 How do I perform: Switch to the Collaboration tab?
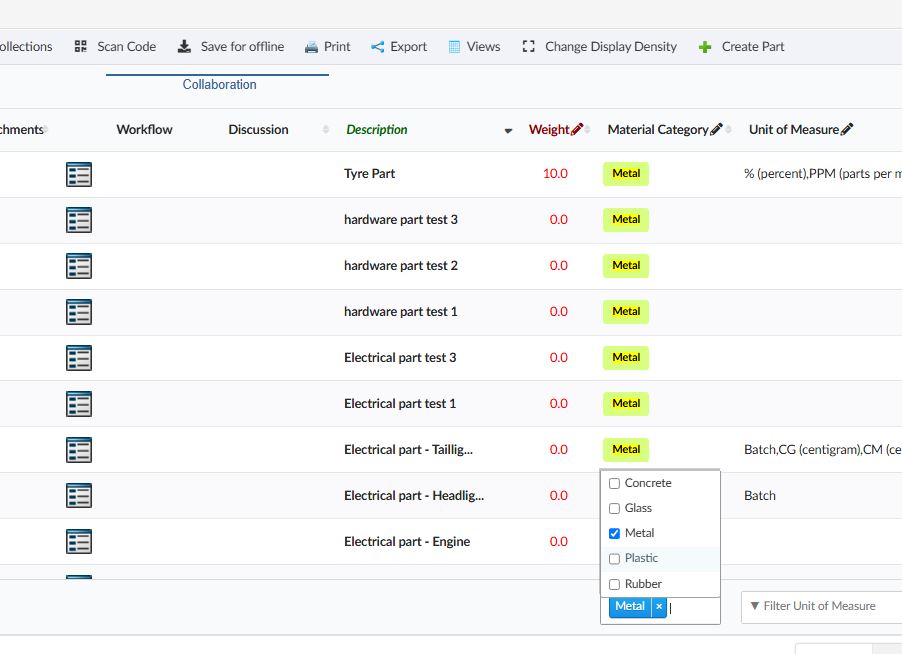[x=219, y=85]
